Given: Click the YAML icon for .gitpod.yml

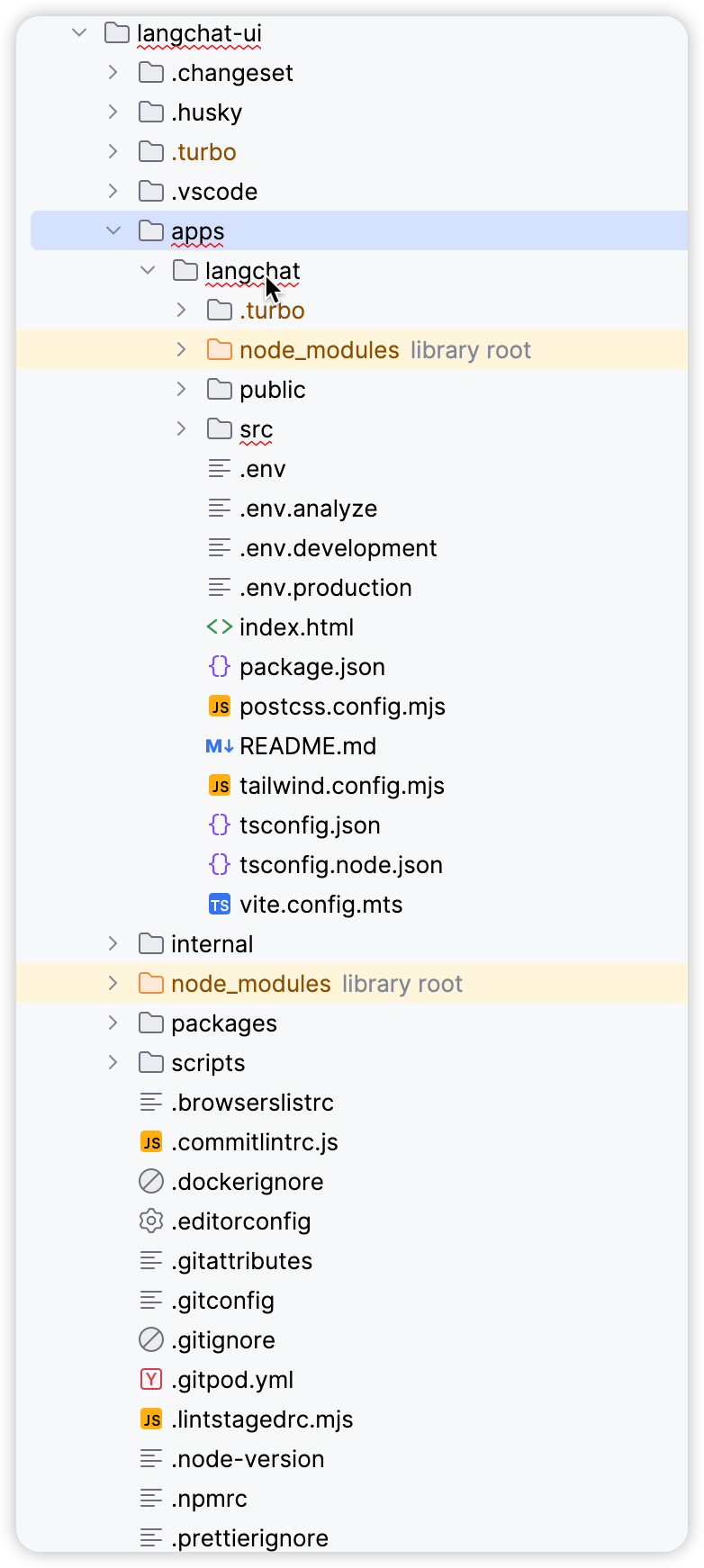Looking at the screenshot, I should pos(151,1380).
